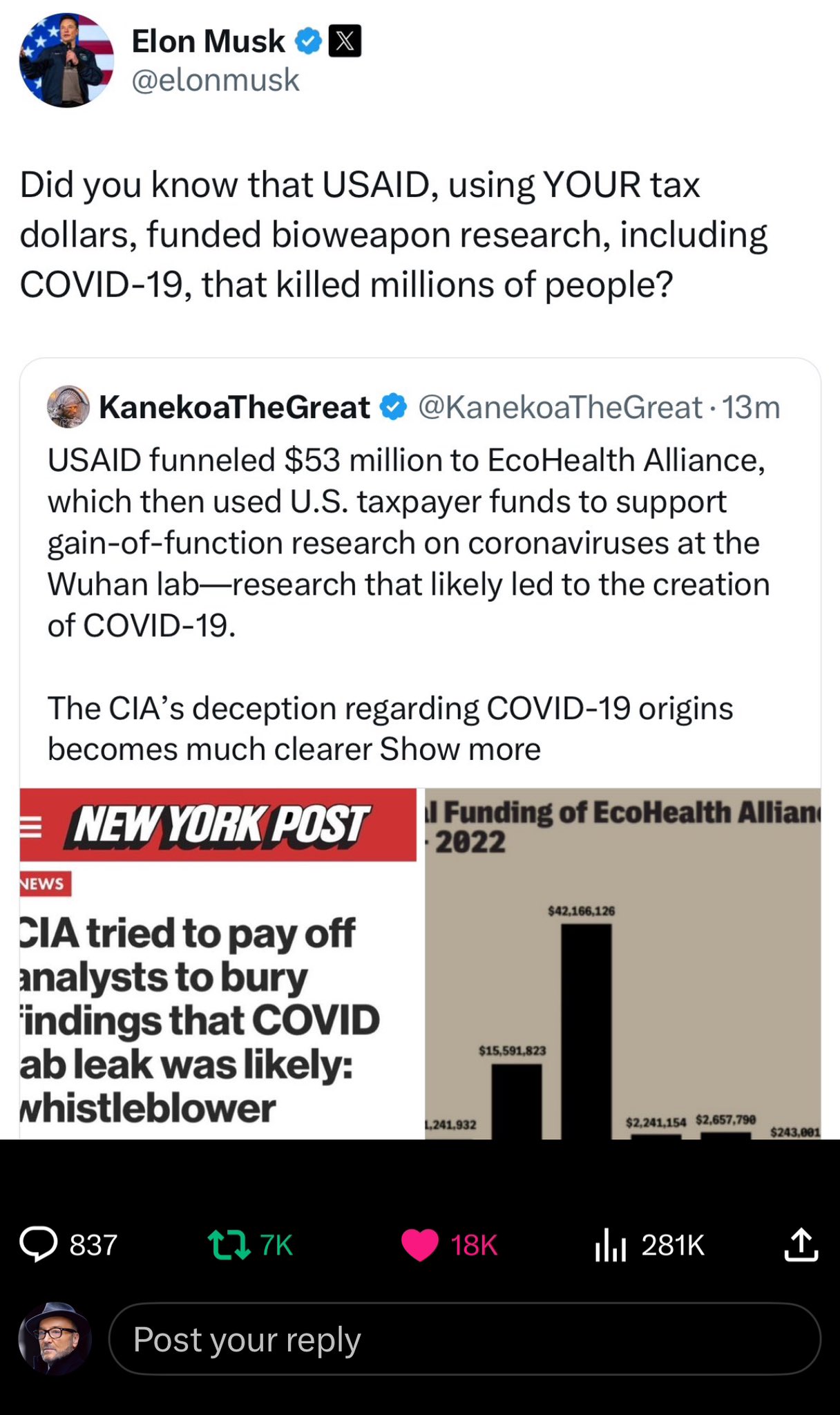Click the Elon Musk display name
The height and width of the screenshot is (1415, 840).
click(x=208, y=41)
